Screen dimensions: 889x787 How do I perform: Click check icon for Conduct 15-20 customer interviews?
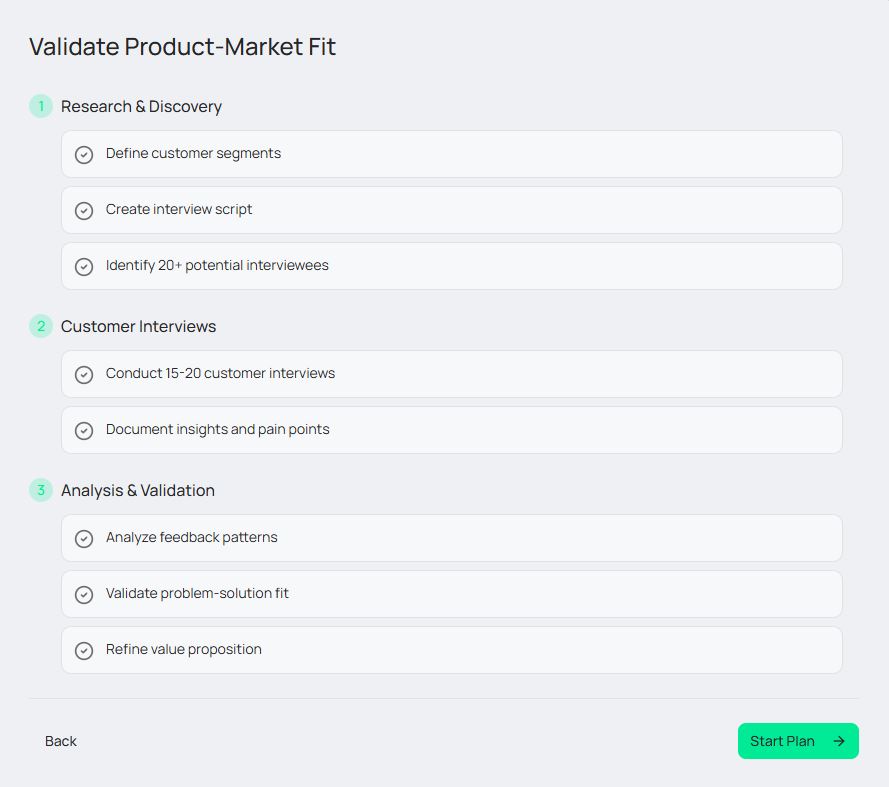(x=84, y=375)
